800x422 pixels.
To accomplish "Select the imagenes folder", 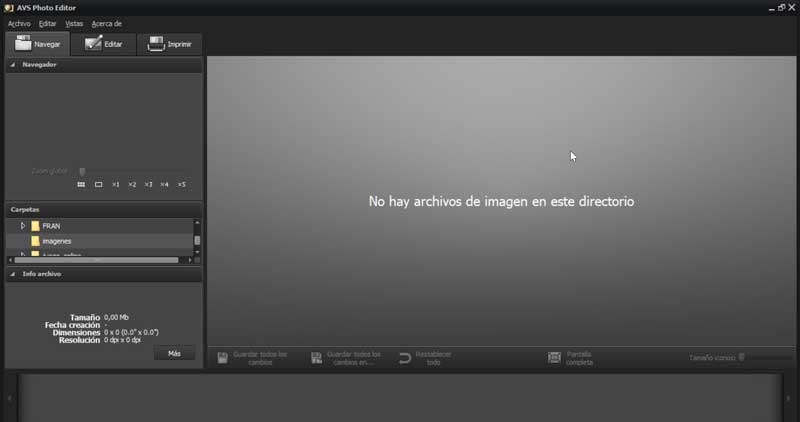I will pyautogui.click(x=57, y=241).
